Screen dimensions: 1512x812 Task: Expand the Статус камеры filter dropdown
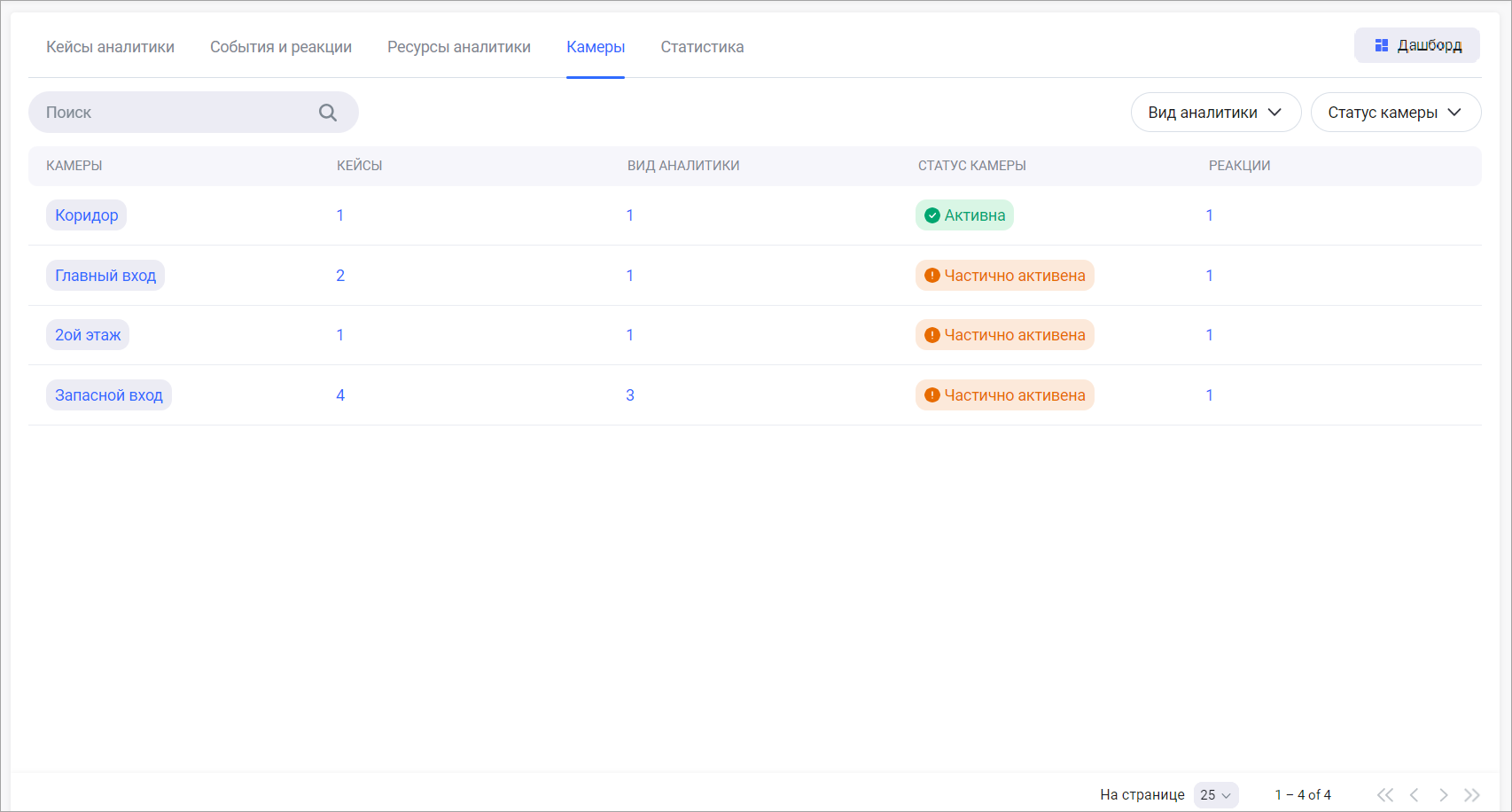(x=1395, y=113)
